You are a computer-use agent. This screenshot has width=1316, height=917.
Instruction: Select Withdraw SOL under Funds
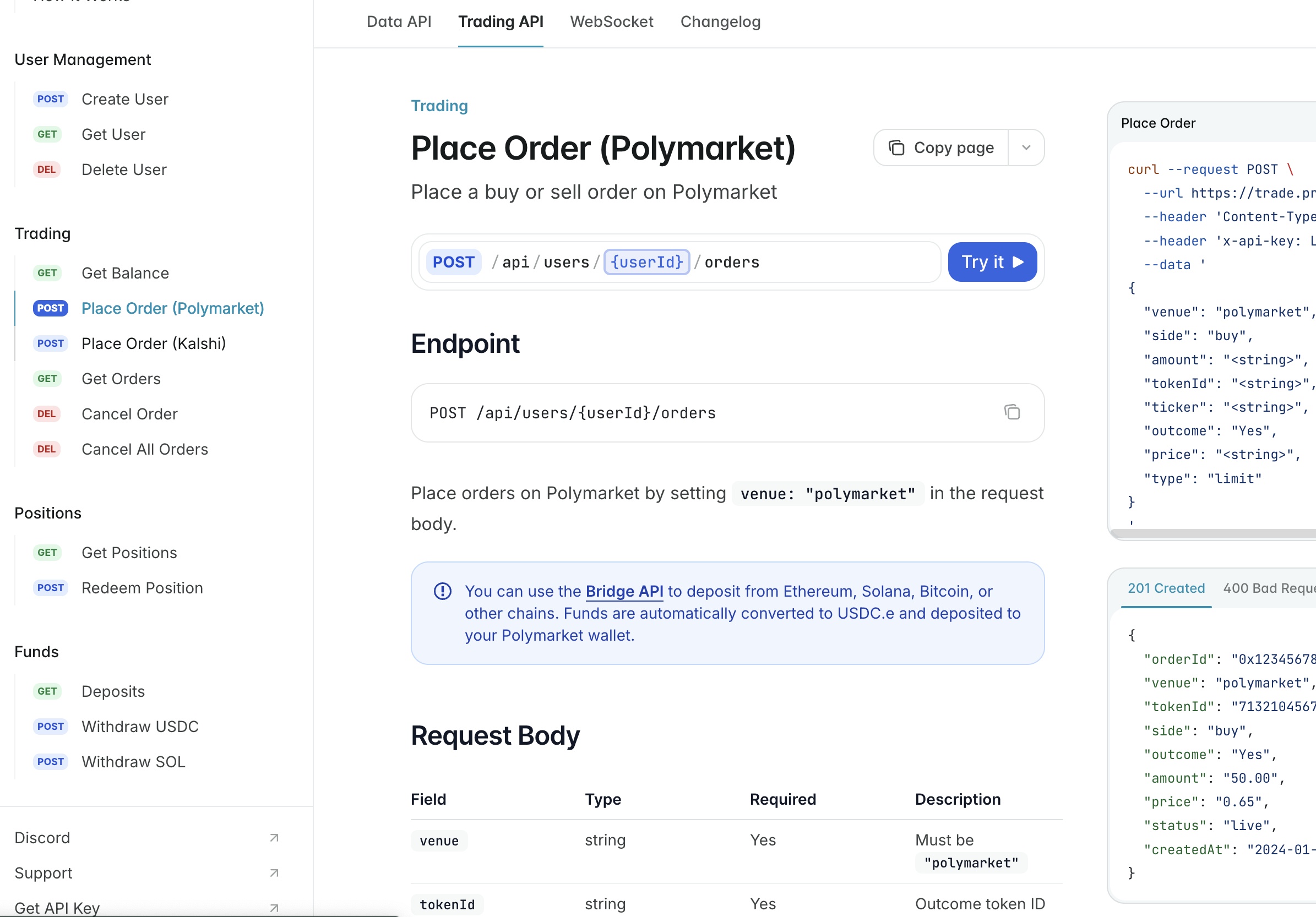[133, 762]
